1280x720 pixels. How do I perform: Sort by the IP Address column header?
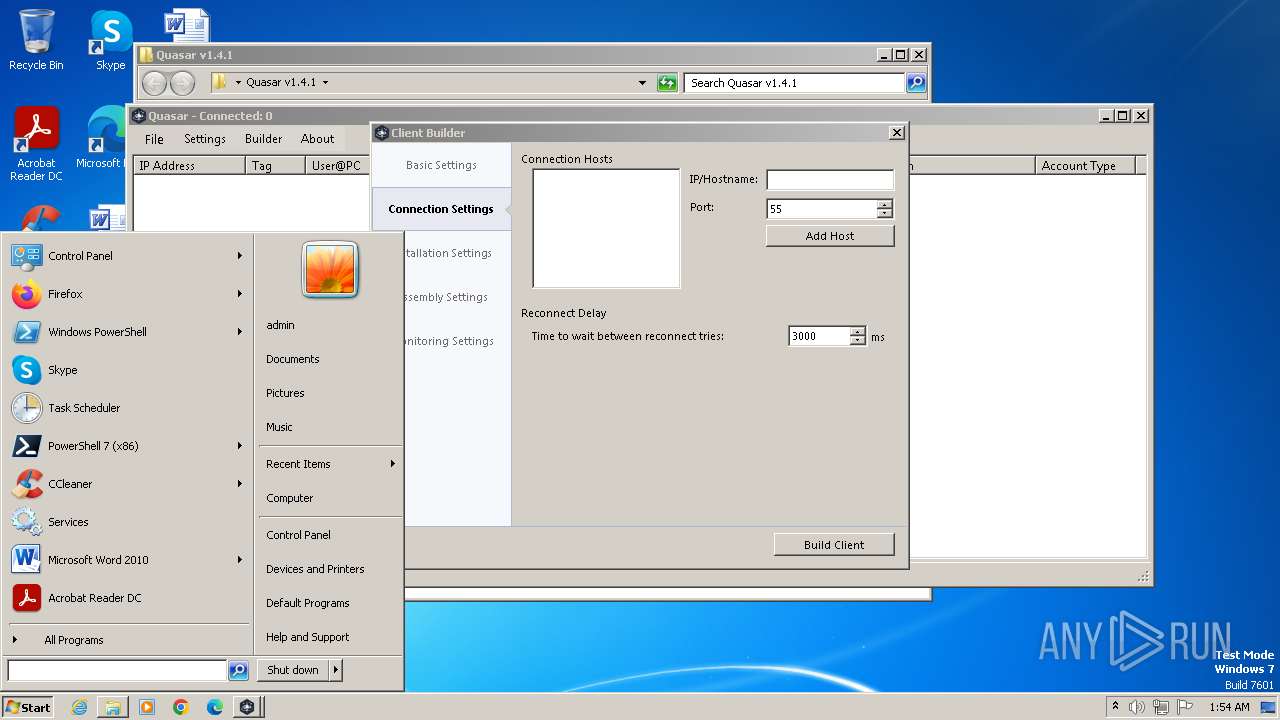[189, 166]
